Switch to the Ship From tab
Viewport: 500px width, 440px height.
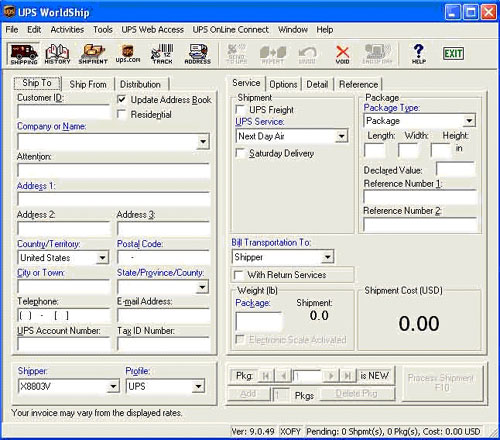(88, 84)
